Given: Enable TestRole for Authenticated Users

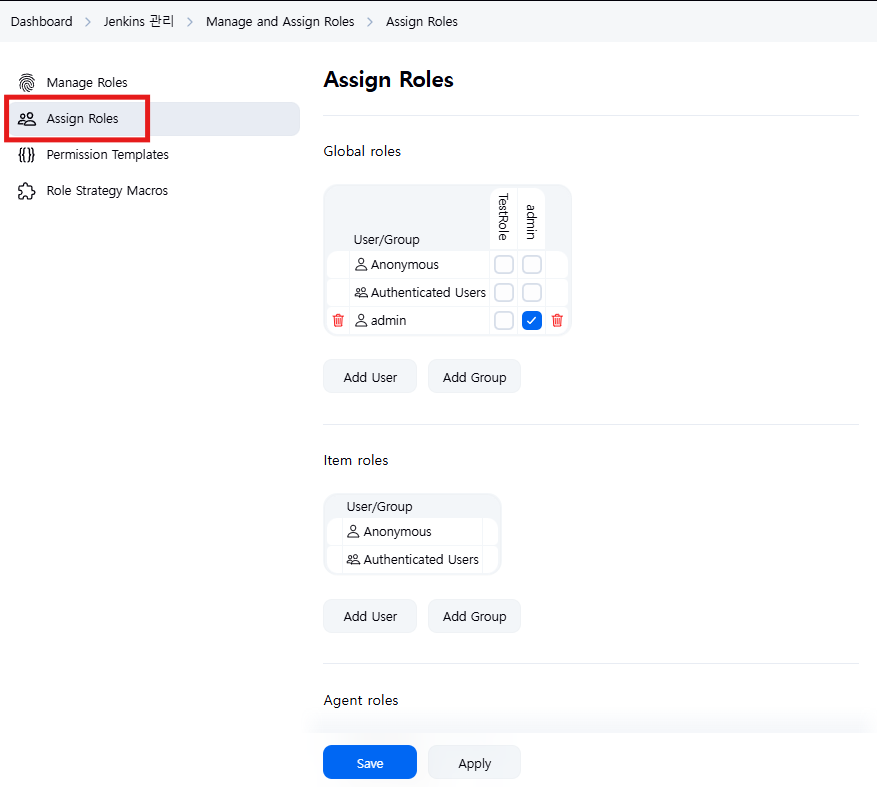Looking at the screenshot, I should 504,293.
